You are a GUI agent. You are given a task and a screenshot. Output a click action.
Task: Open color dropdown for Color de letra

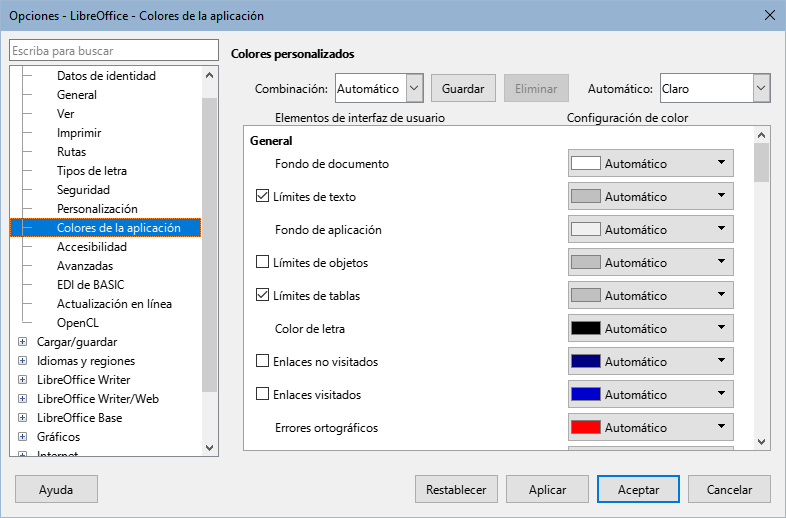[651, 328]
